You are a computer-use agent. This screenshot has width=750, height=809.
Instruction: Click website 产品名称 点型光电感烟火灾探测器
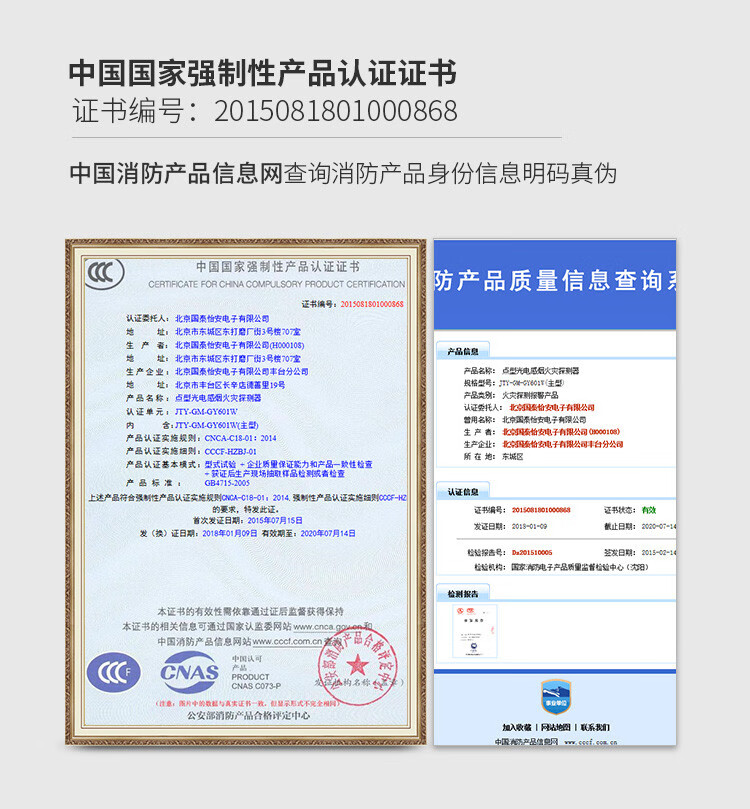(541, 370)
